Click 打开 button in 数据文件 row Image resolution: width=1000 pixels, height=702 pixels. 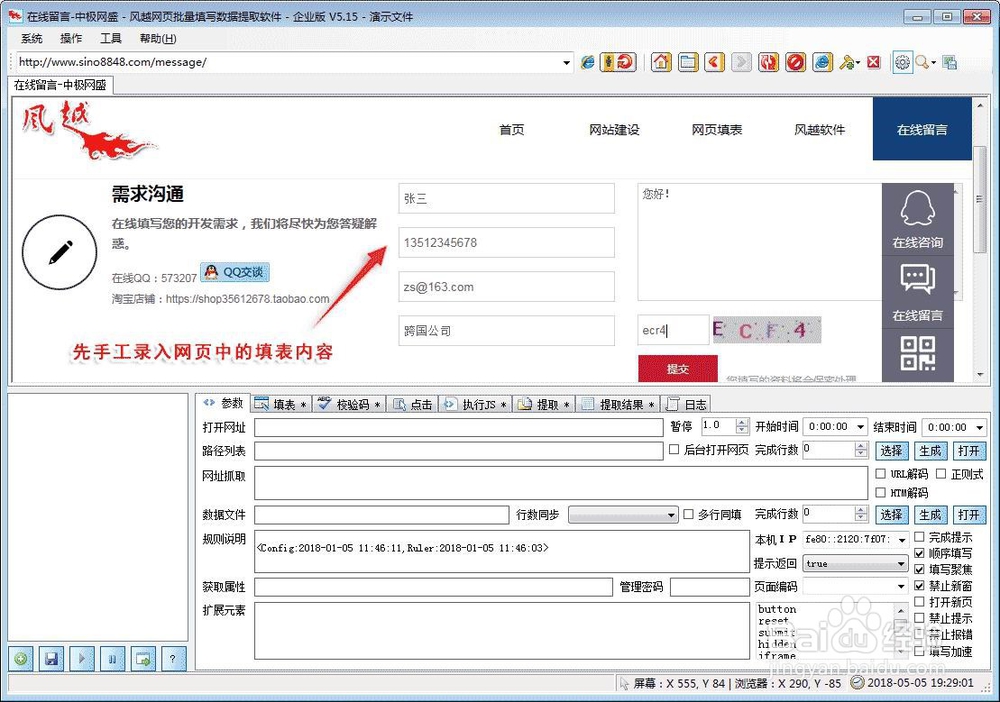[969, 515]
